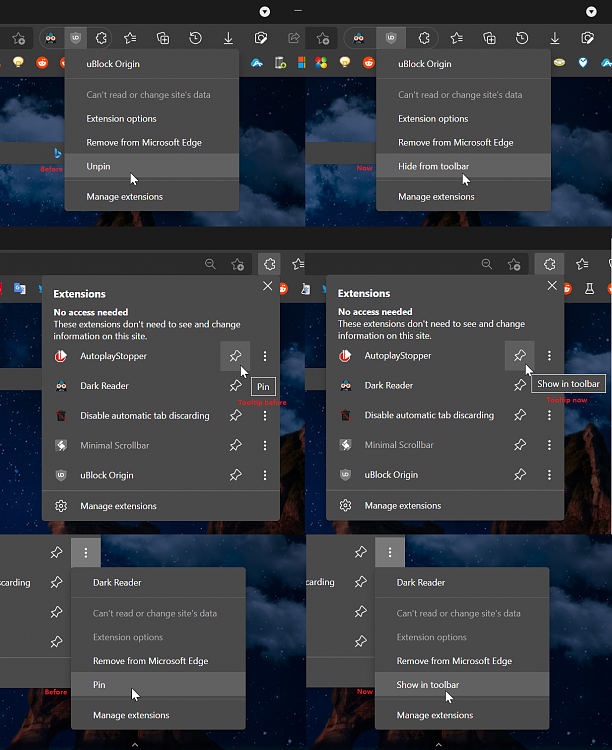Select Remove from Microsoft Edge above Hide from toolbar
The width and height of the screenshot is (612, 750).
(x=463, y=143)
